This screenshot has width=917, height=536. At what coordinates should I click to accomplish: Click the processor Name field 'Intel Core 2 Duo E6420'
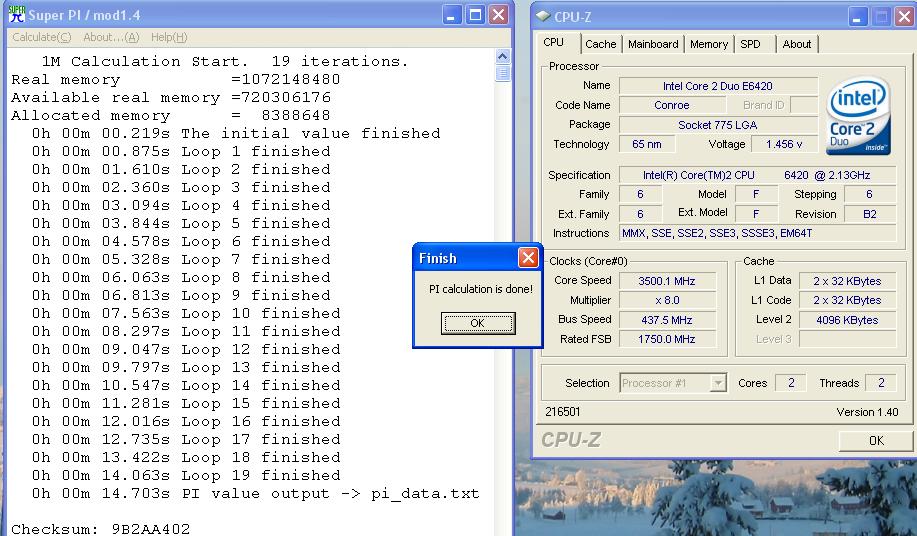pos(718,86)
